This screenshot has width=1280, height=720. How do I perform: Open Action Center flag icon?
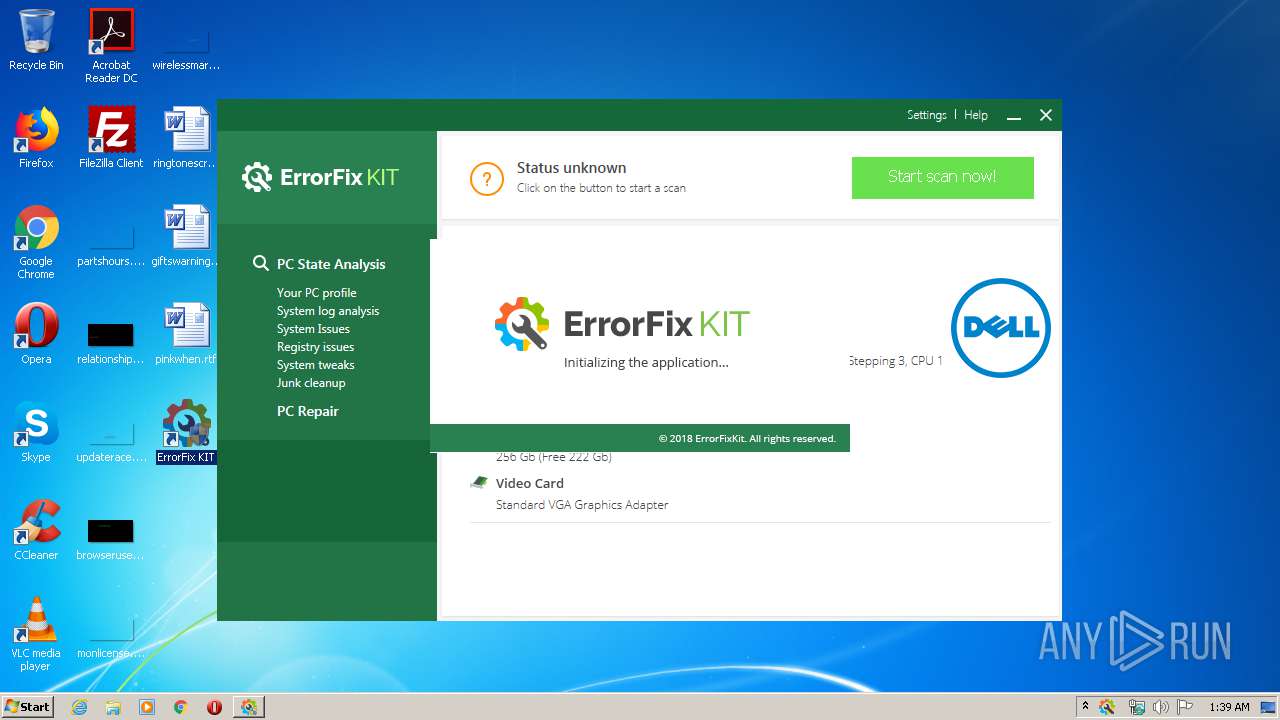pos(1184,707)
